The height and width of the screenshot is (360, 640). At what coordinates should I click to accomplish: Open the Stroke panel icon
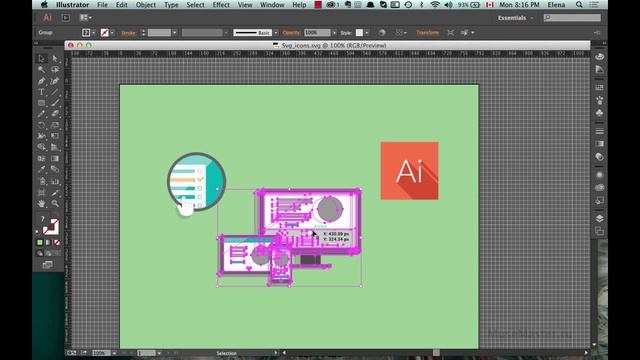coord(599,131)
